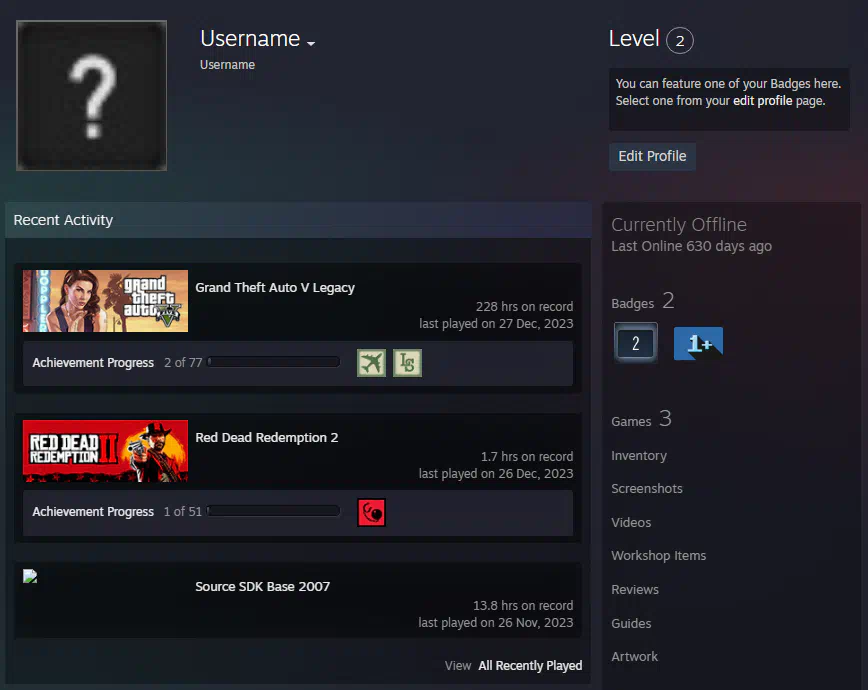Screen dimensions: 868x690
Task: View All Recently Played games
Action: click(x=530, y=666)
